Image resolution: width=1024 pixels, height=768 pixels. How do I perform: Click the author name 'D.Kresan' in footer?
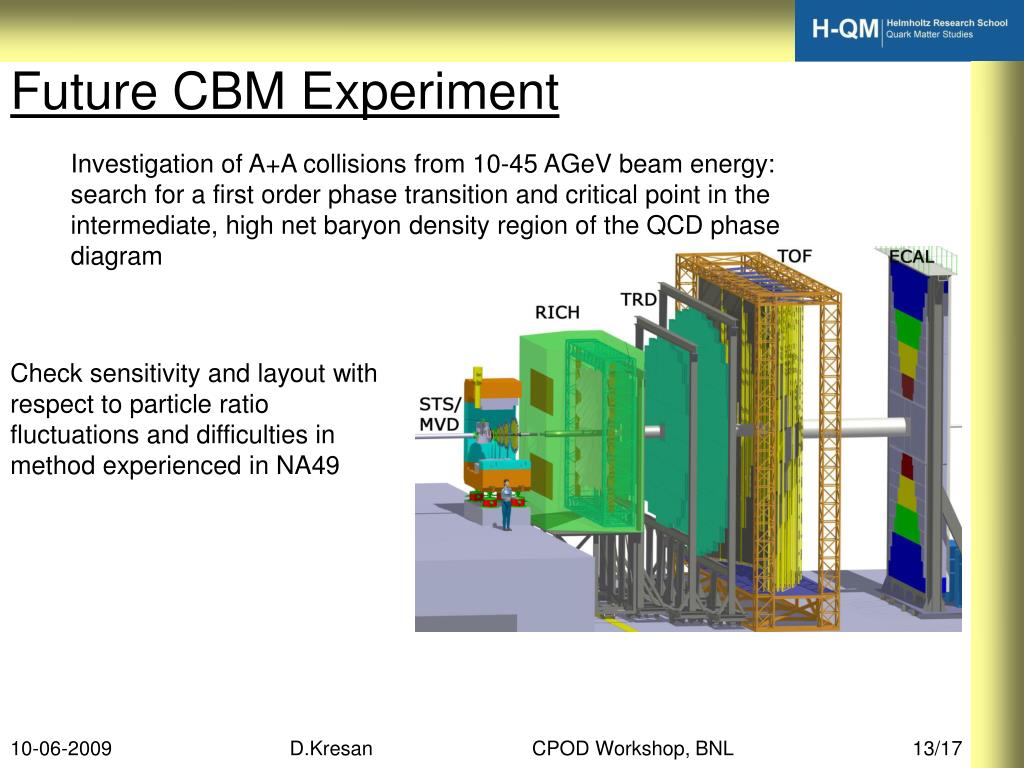pyautogui.click(x=331, y=748)
